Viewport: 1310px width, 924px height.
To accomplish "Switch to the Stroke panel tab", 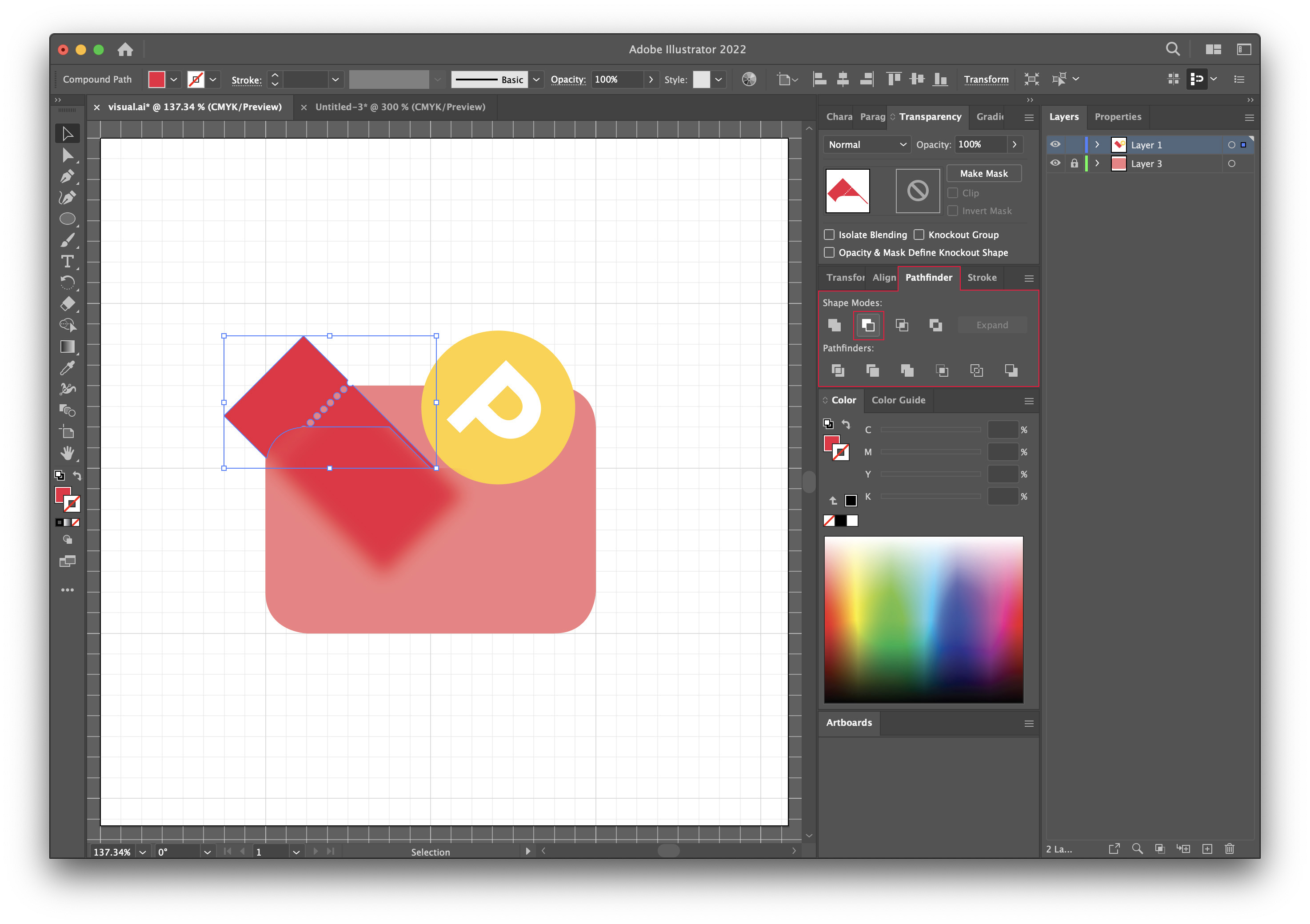I will coord(981,278).
